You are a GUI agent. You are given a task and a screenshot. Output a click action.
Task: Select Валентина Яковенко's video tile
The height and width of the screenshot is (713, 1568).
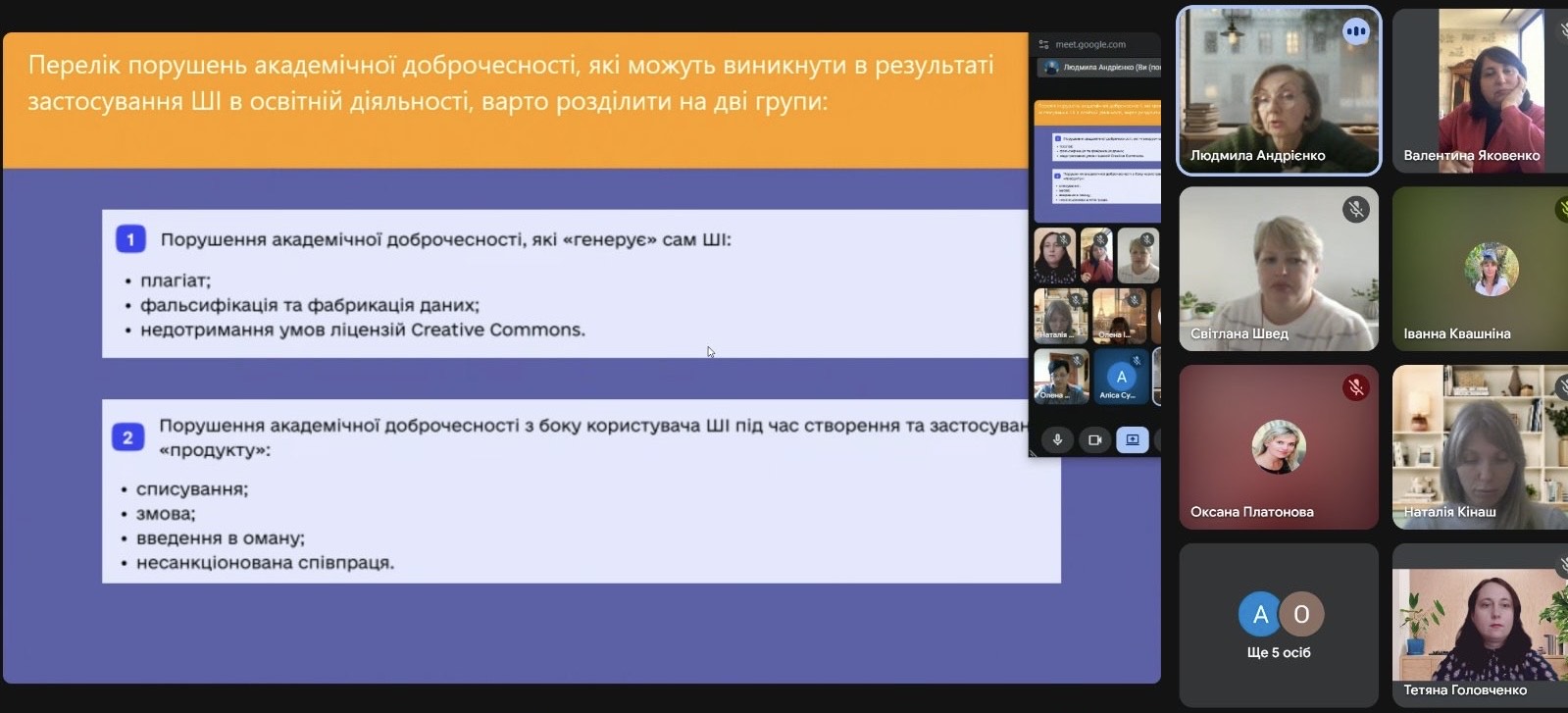point(1479,90)
